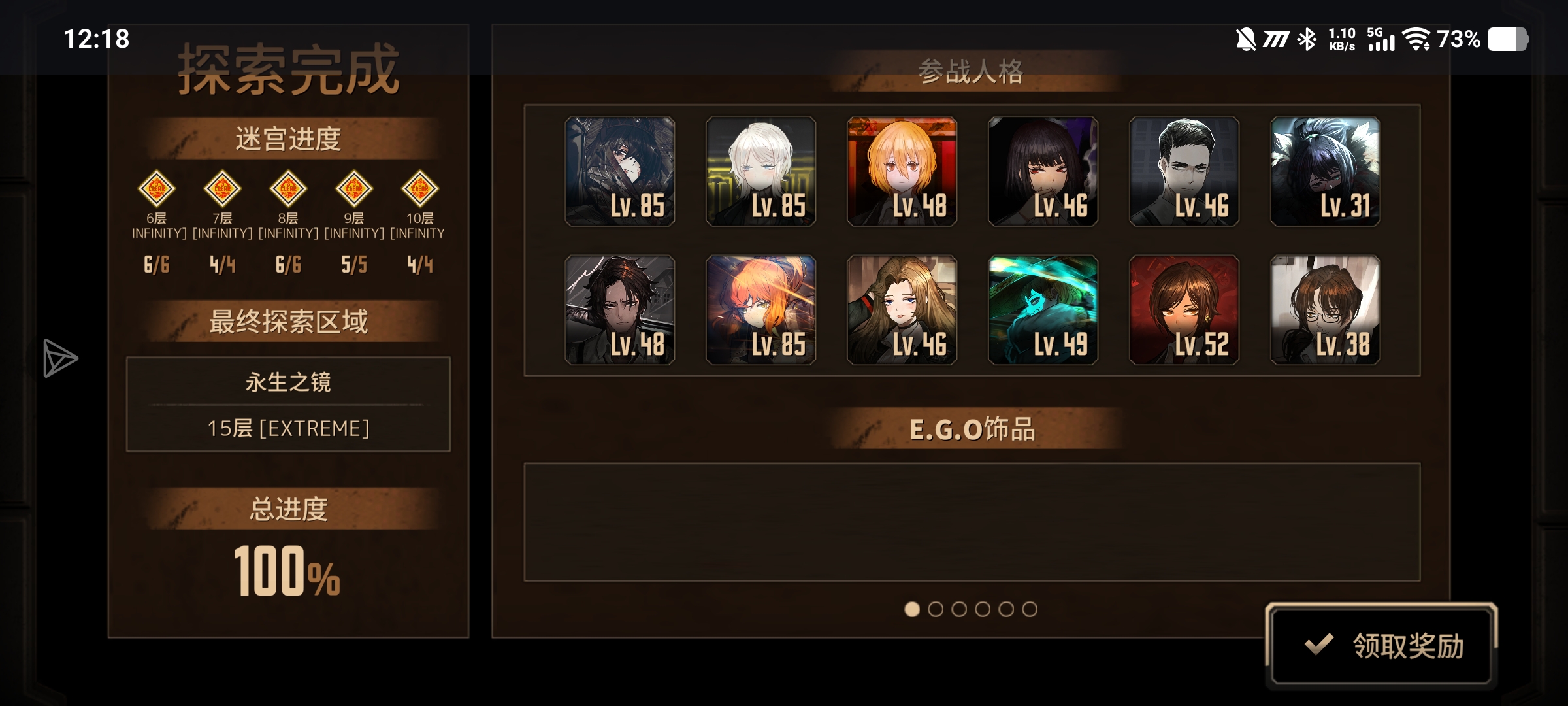Viewport: 1568px width, 706px height.
Task: Tap the muted bell notification icon
Action: [1245, 39]
